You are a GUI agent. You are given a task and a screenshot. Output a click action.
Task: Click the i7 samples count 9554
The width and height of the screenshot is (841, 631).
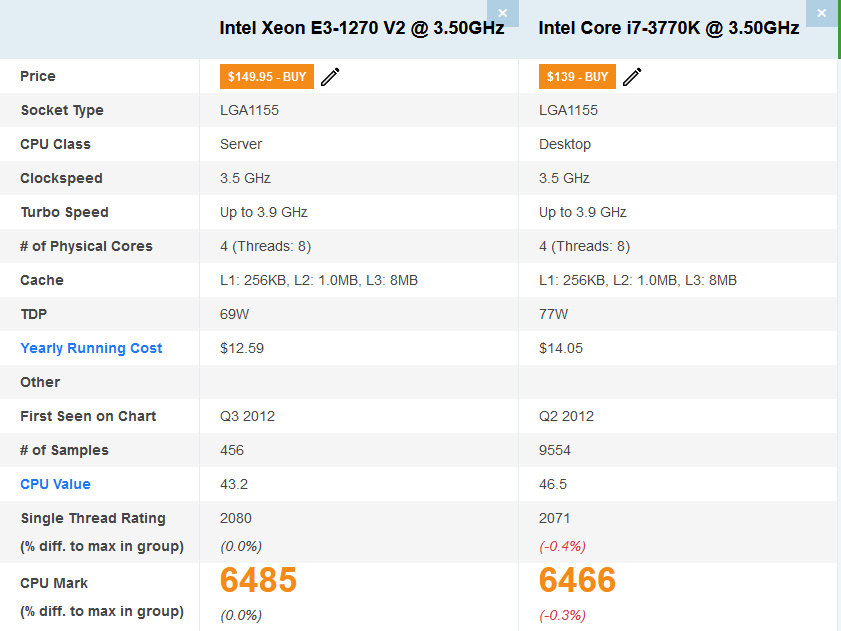coord(555,450)
